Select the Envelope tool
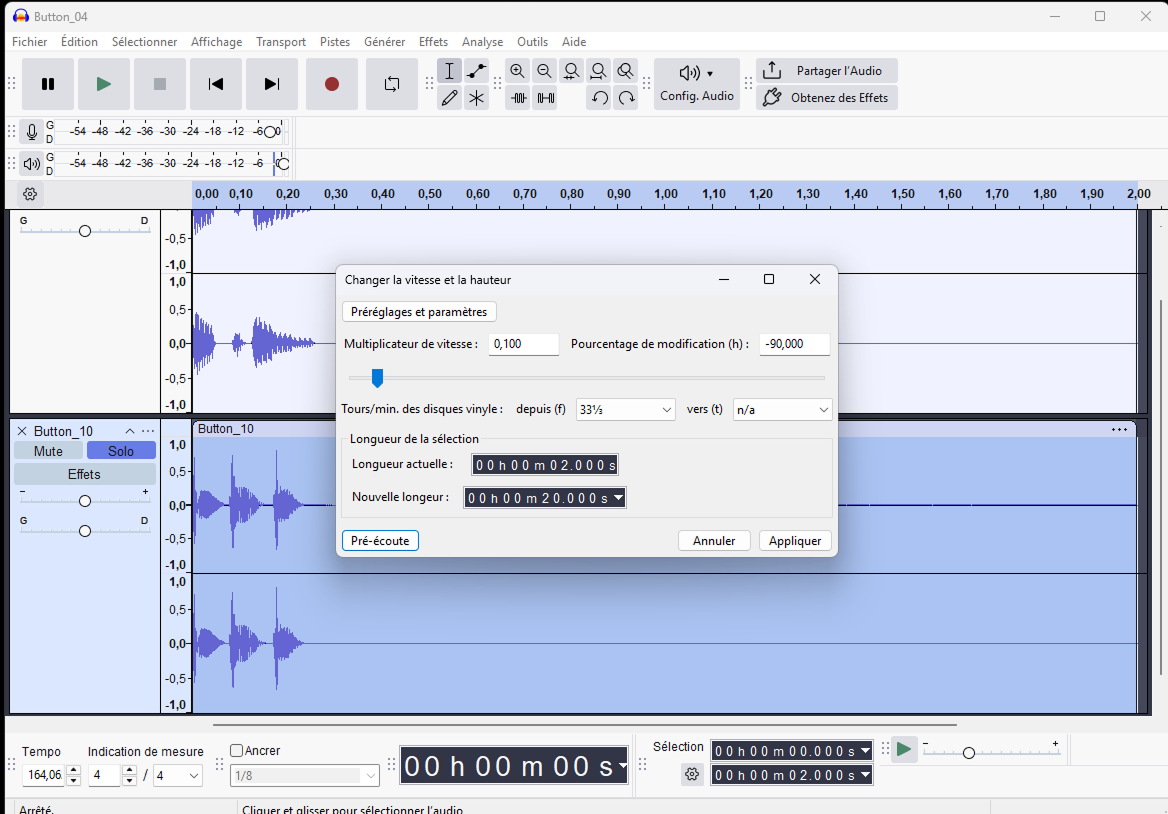 click(477, 71)
